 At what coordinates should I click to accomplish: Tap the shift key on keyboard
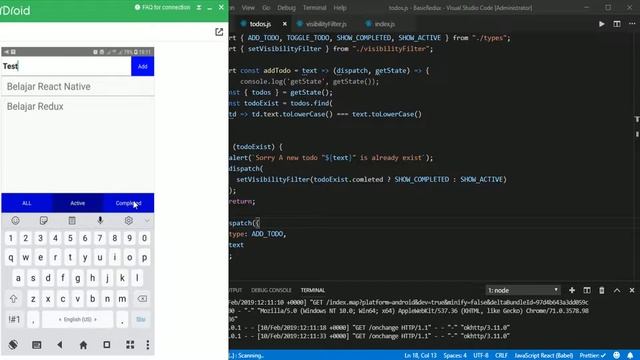(x=13, y=299)
